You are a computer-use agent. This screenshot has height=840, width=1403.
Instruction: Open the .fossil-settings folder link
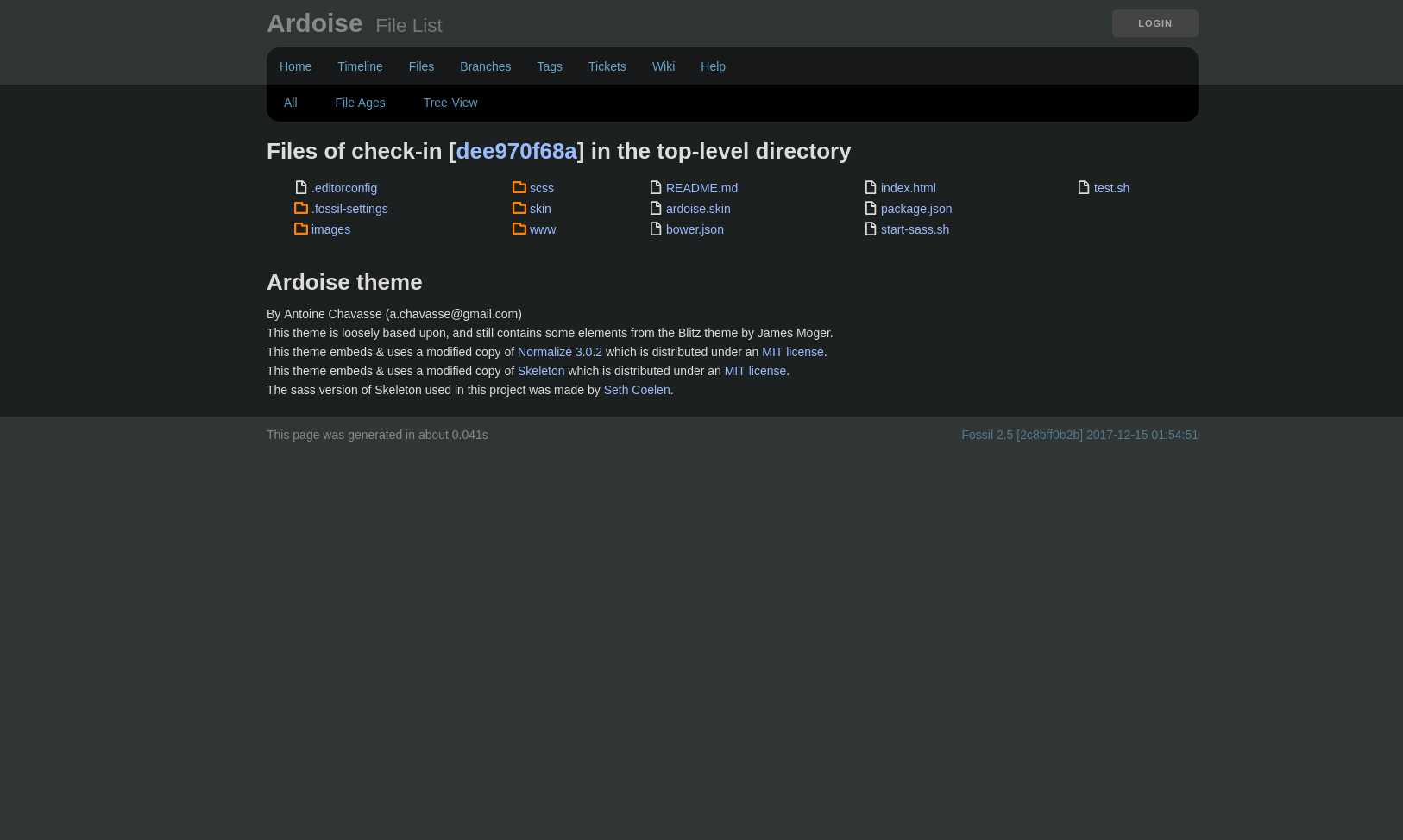[x=349, y=209]
